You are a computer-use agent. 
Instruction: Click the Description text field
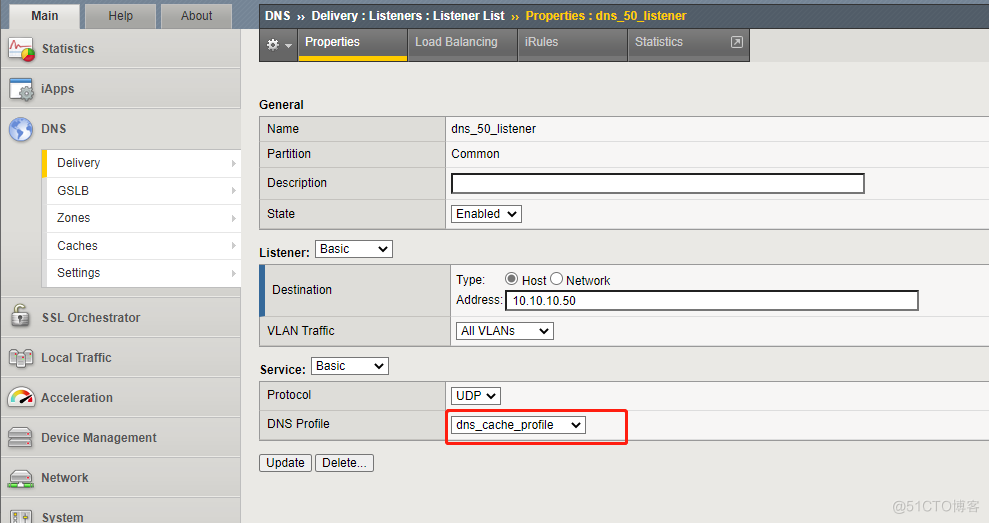click(657, 184)
